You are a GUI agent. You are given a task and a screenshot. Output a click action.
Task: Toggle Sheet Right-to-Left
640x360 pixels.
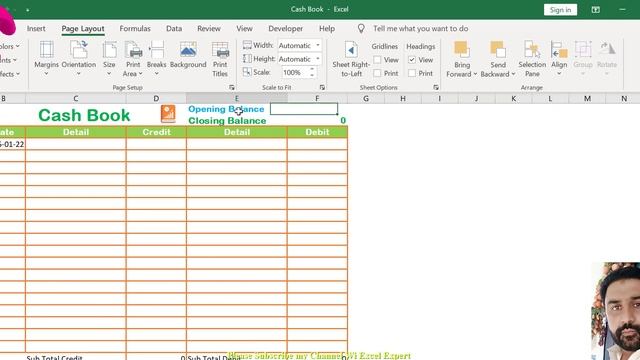click(x=351, y=59)
